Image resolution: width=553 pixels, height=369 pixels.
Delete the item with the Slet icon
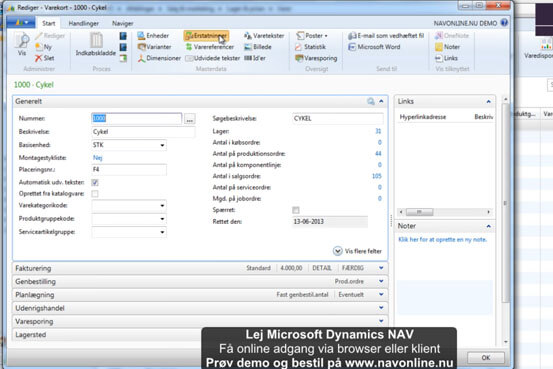(44, 58)
